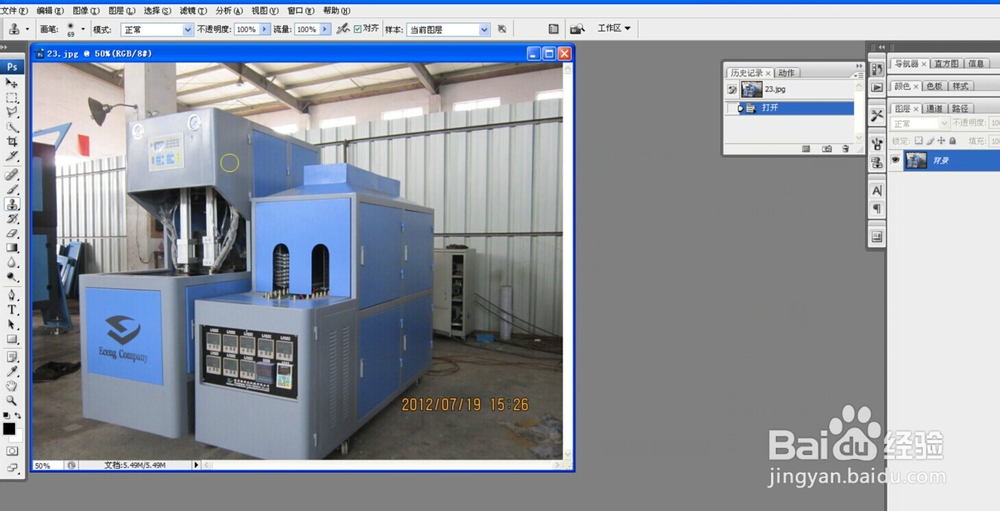1000x511 pixels.
Task: Set history brush source for 23.jpg snapshot
Action: tap(732, 90)
